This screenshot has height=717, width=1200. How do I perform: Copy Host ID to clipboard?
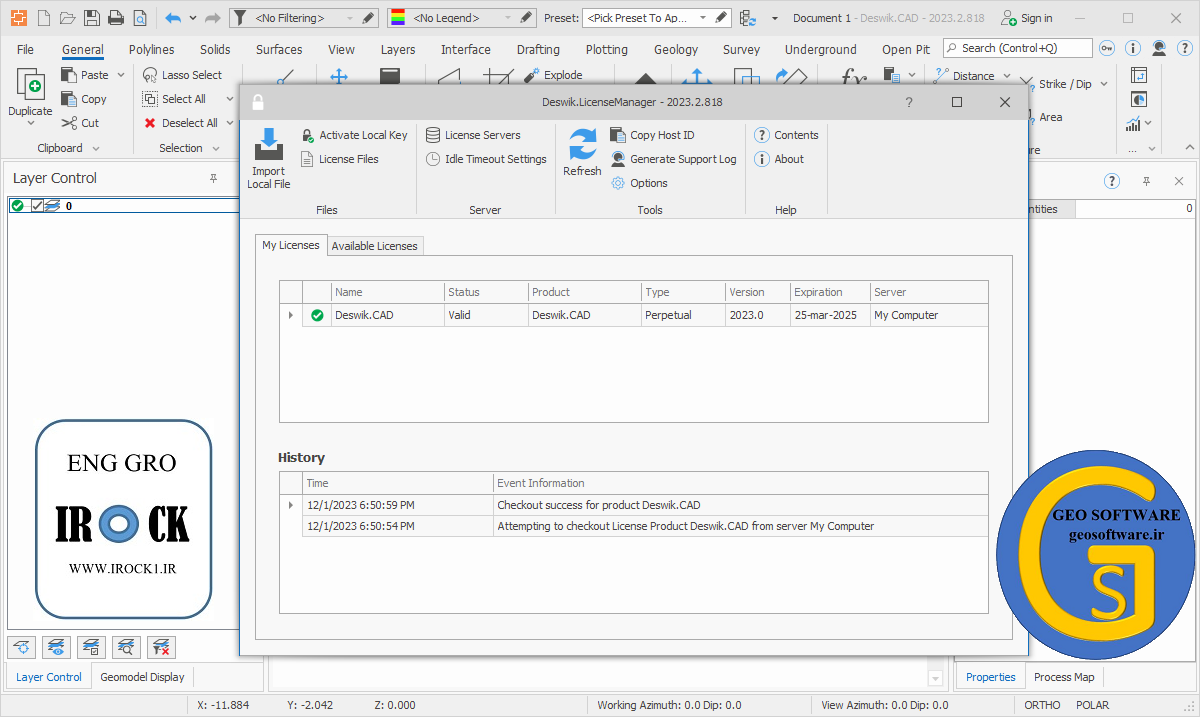click(652, 135)
